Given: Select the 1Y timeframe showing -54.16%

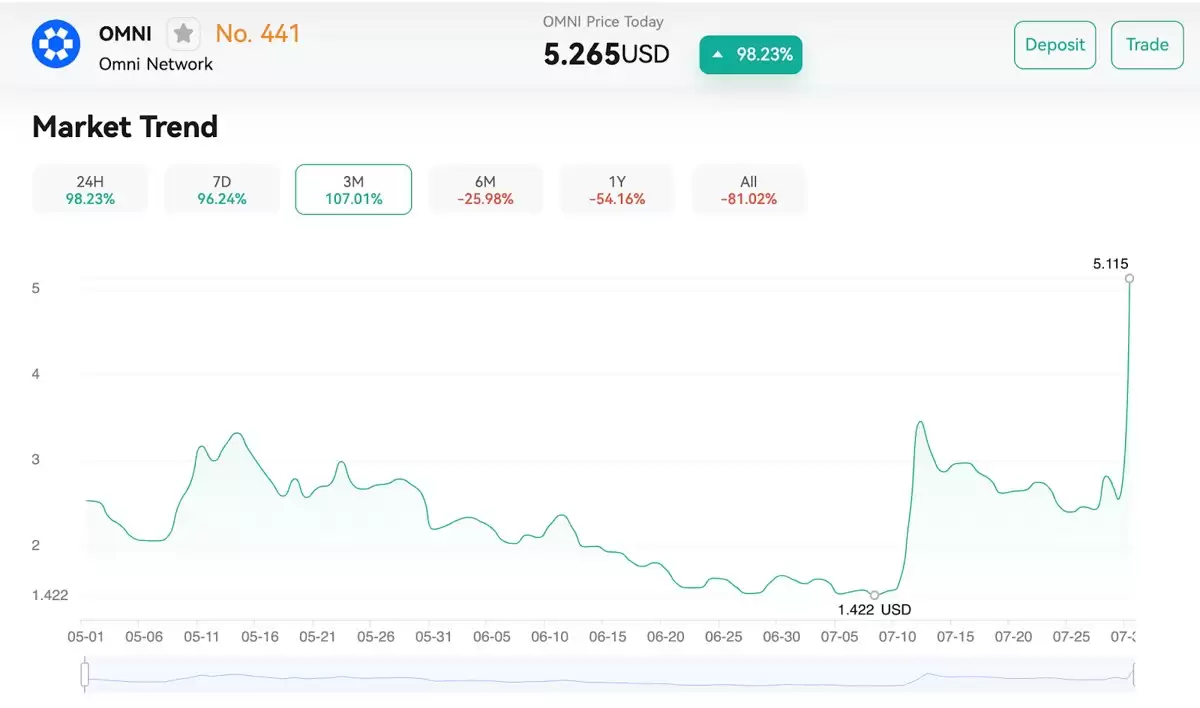Looking at the screenshot, I should (x=617, y=189).
